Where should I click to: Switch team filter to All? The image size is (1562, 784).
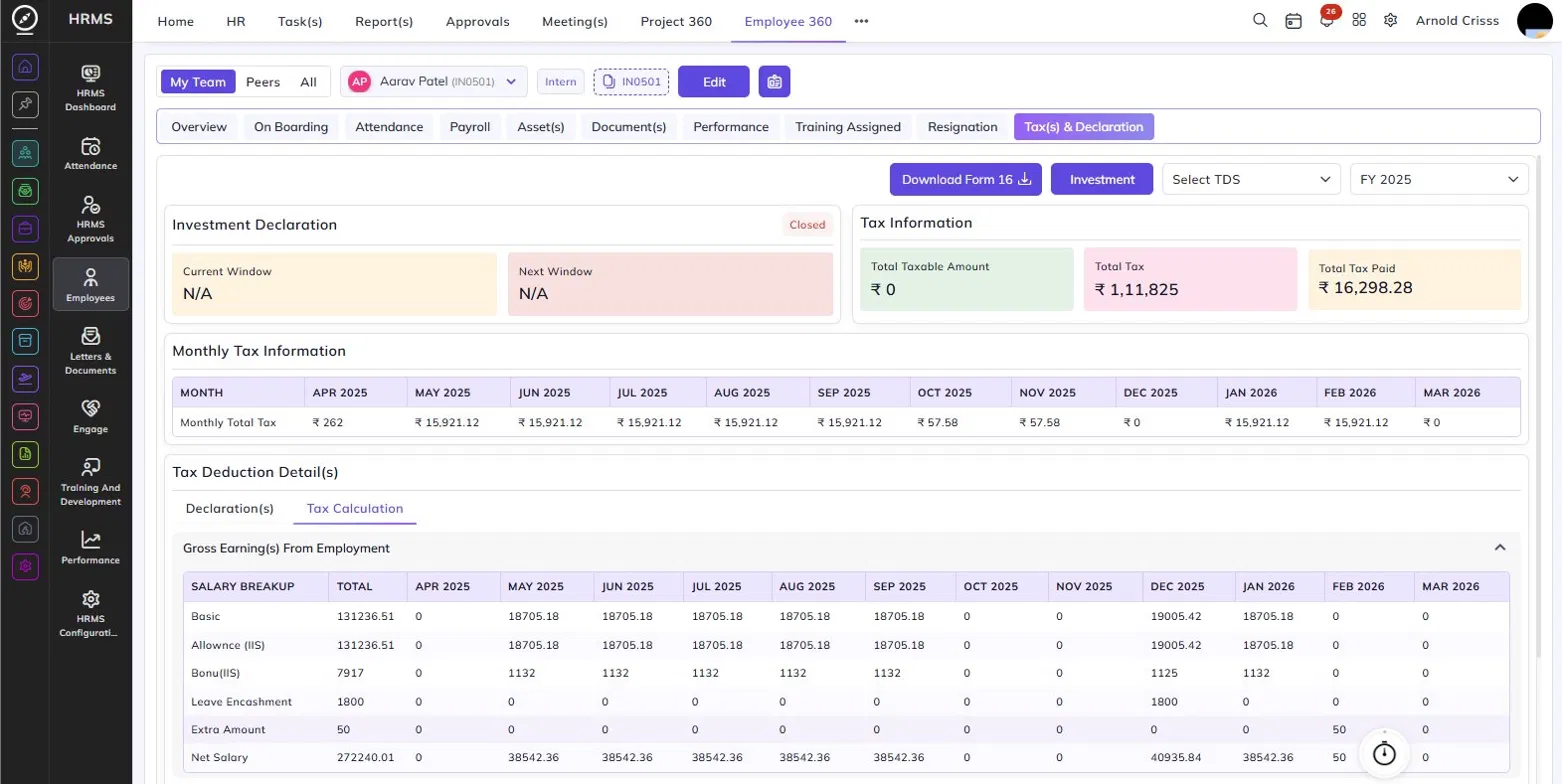pyautogui.click(x=308, y=82)
